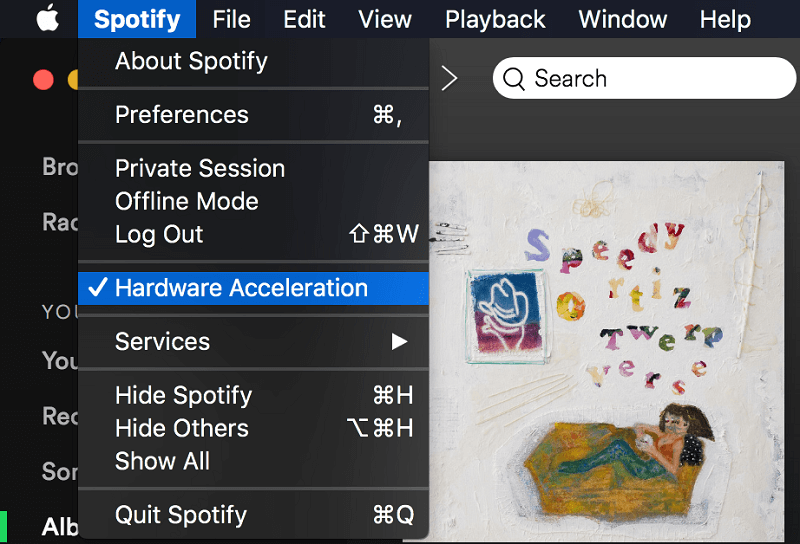The width and height of the screenshot is (800, 544).
Task: Turn on Offline Mode
Action: (x=187, y=201)
